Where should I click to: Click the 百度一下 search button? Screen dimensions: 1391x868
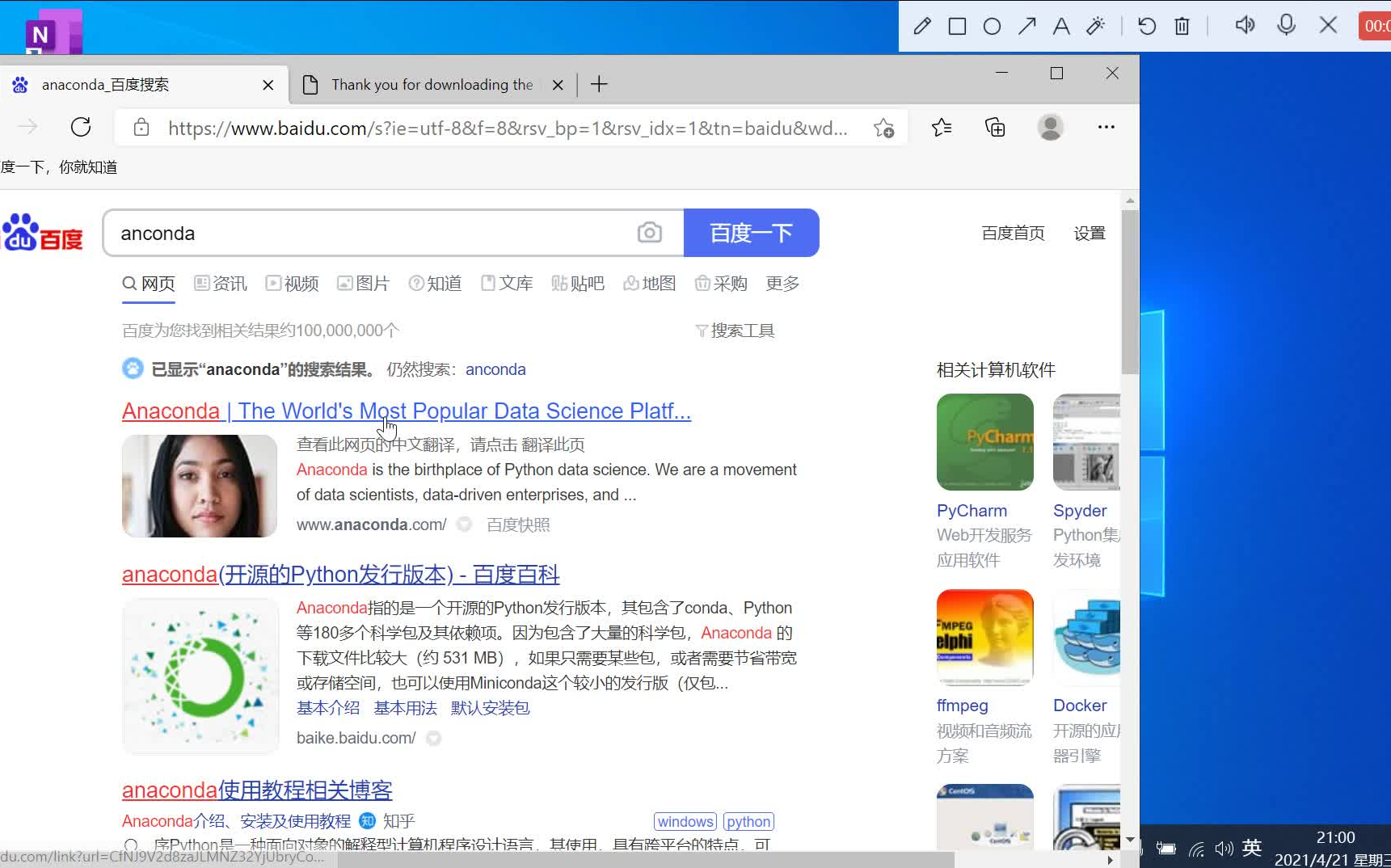pyautogui.click(x=751, y=233)
